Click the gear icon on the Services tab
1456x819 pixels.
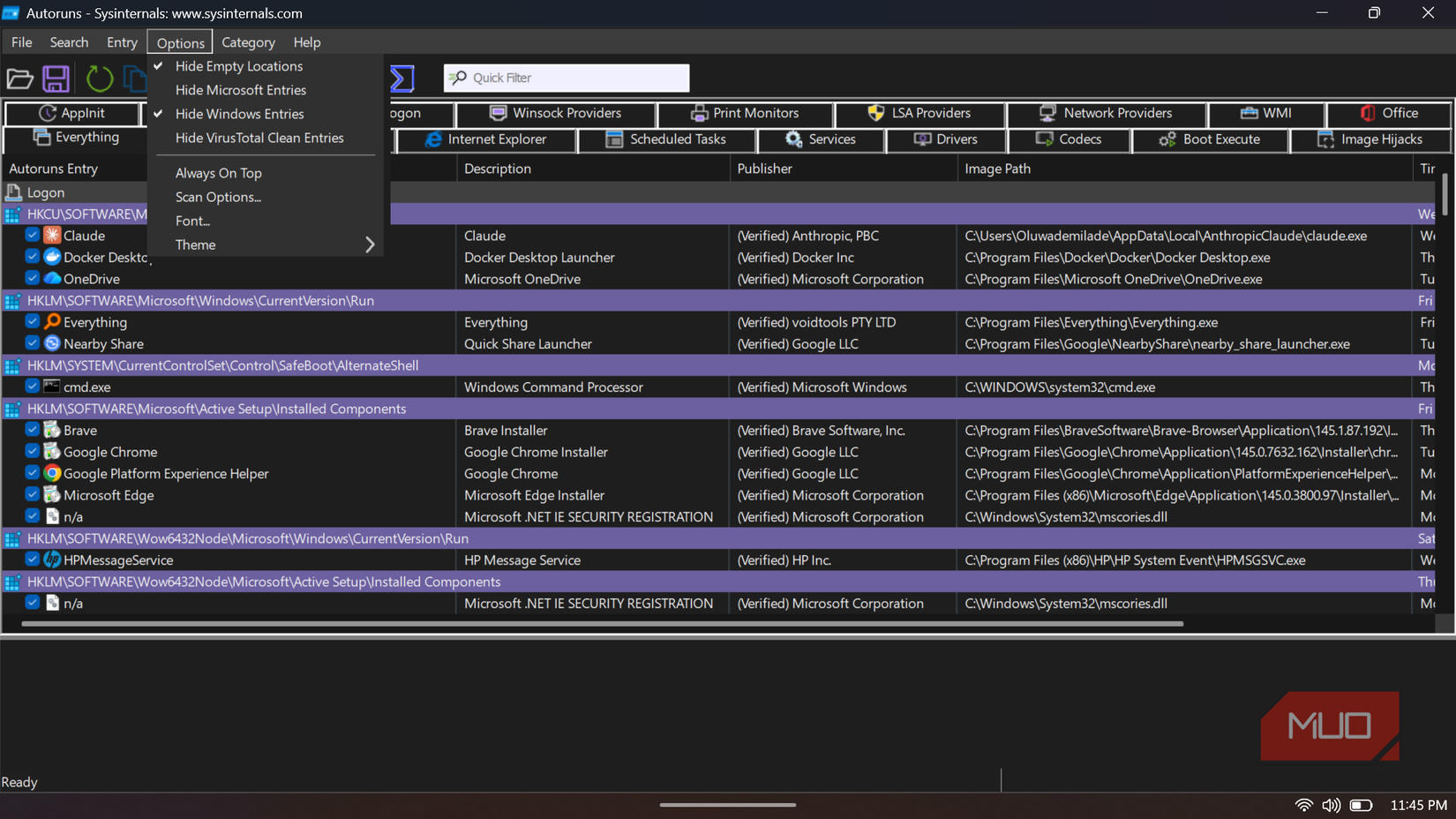792,139
